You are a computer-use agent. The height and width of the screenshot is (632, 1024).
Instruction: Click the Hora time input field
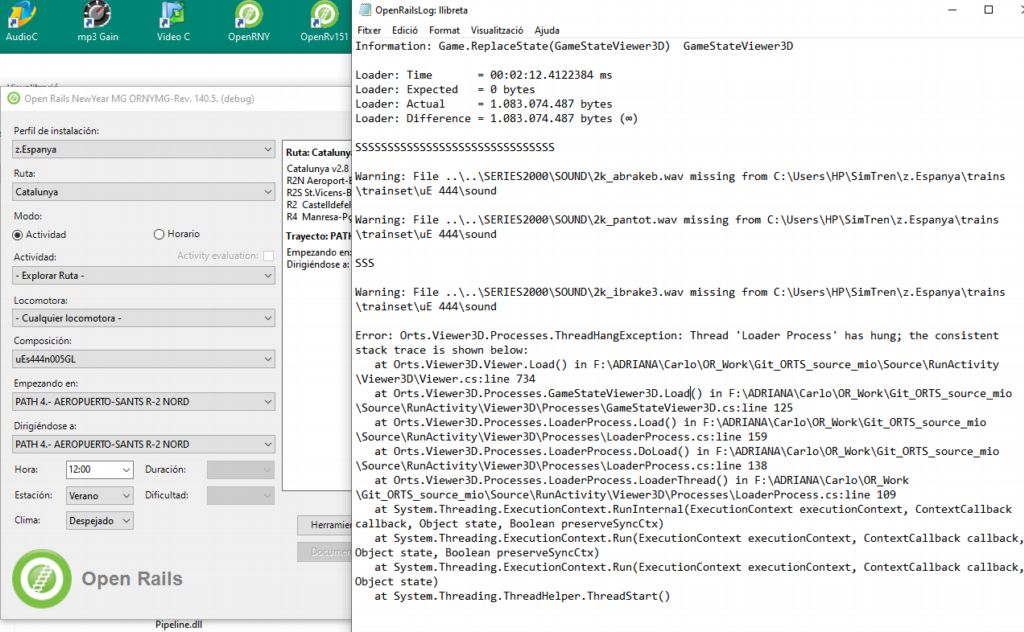90,469
